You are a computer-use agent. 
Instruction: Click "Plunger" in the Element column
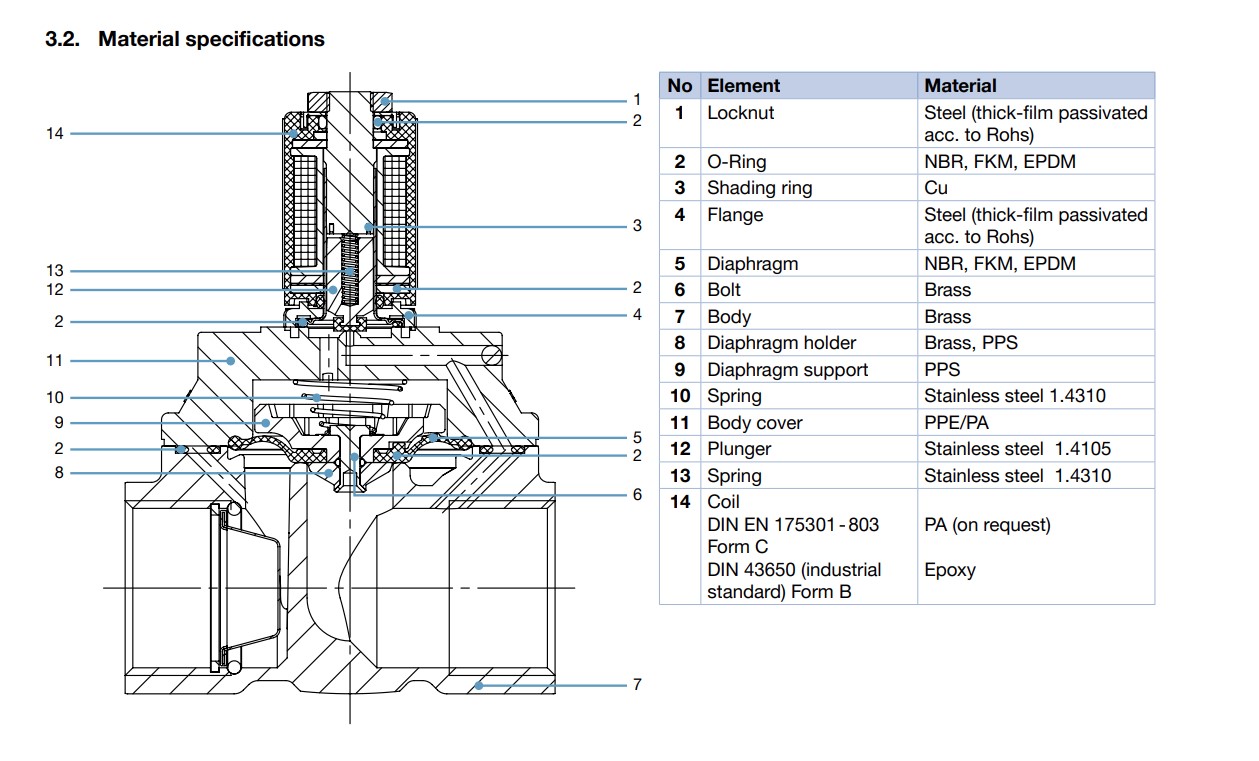[739, 450]
